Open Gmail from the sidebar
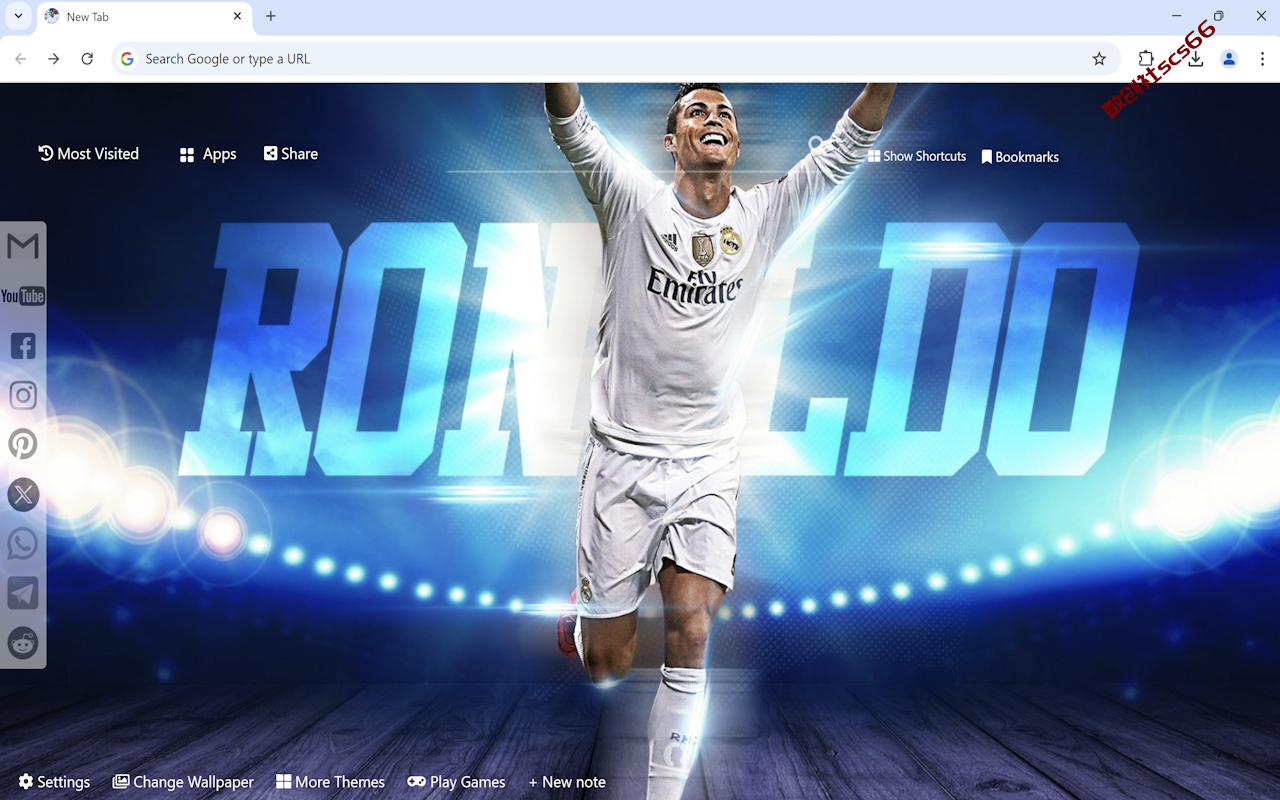 coord(23,246)
